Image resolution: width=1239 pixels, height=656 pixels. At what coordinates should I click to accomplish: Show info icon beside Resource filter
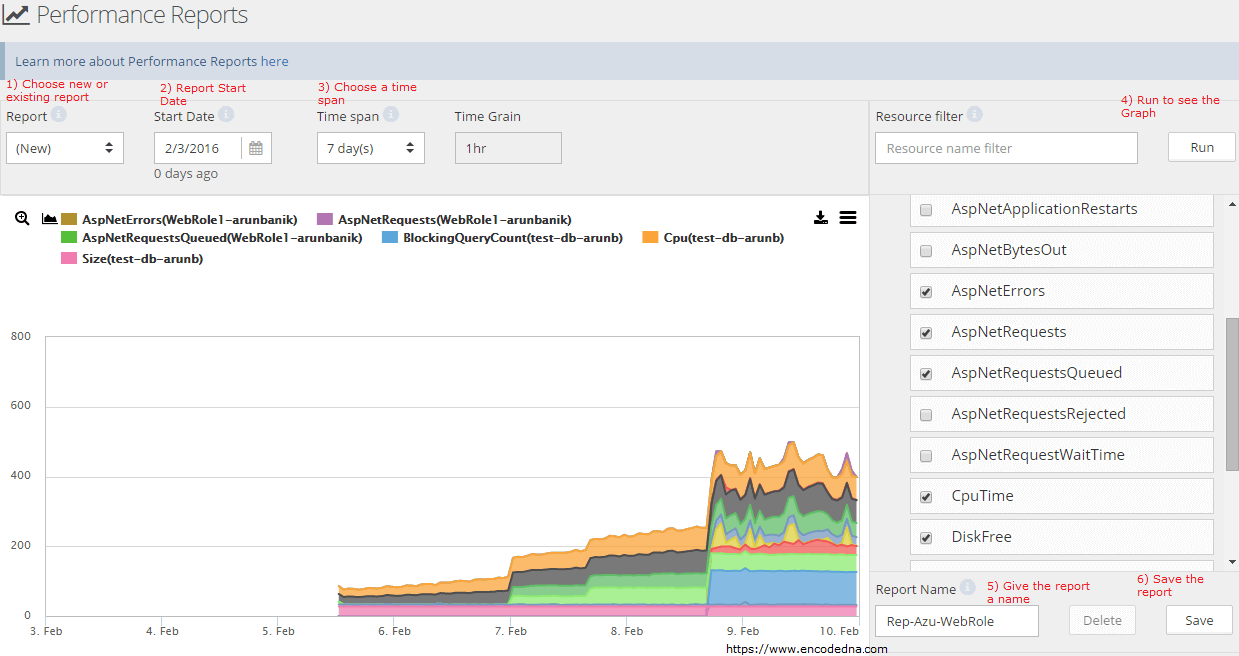pos(975,115)
